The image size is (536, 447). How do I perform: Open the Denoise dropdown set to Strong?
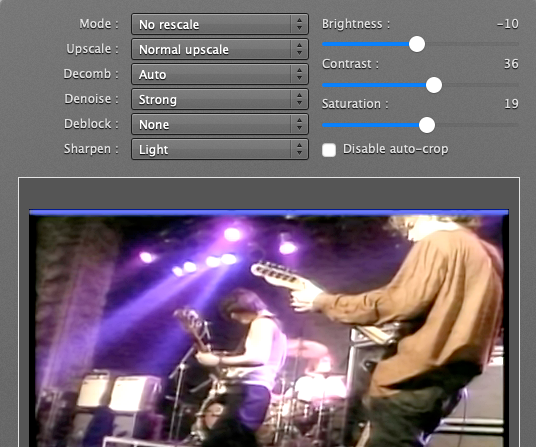pyautogui.click(x=220, y=99)
